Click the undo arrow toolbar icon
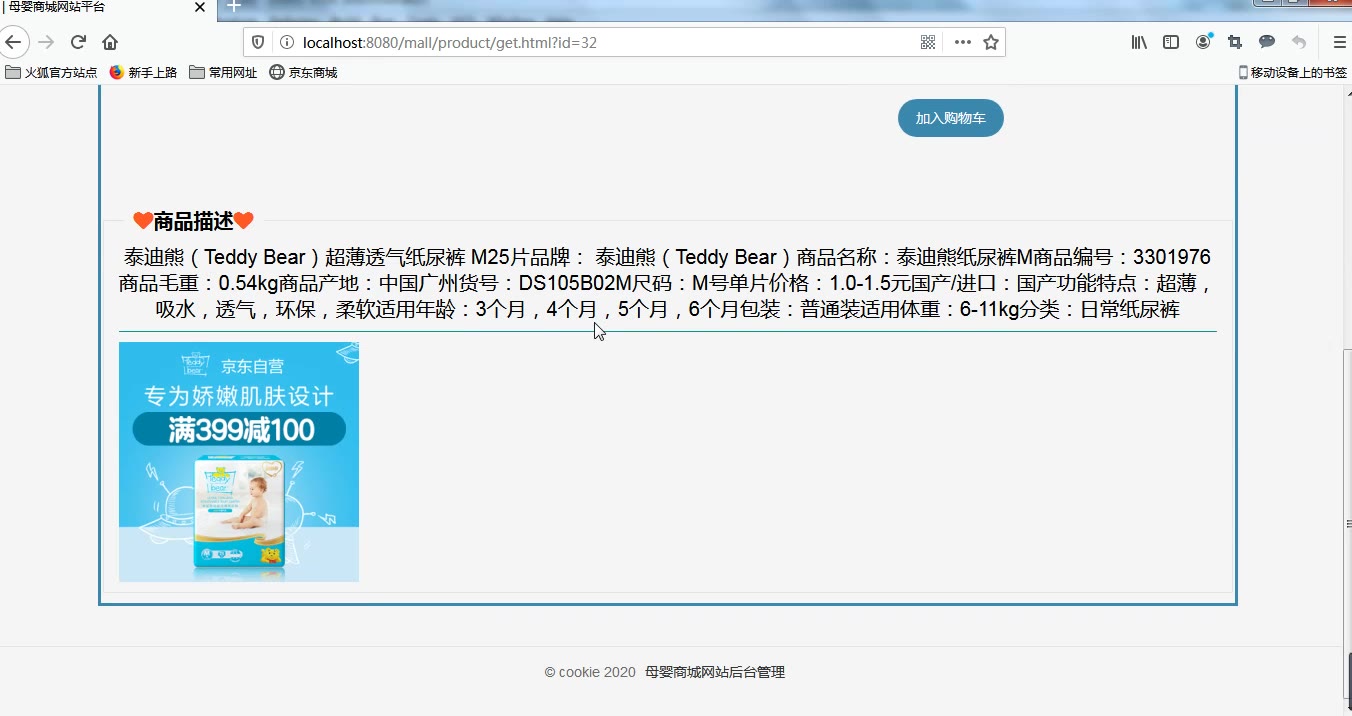 [1299, 42]
